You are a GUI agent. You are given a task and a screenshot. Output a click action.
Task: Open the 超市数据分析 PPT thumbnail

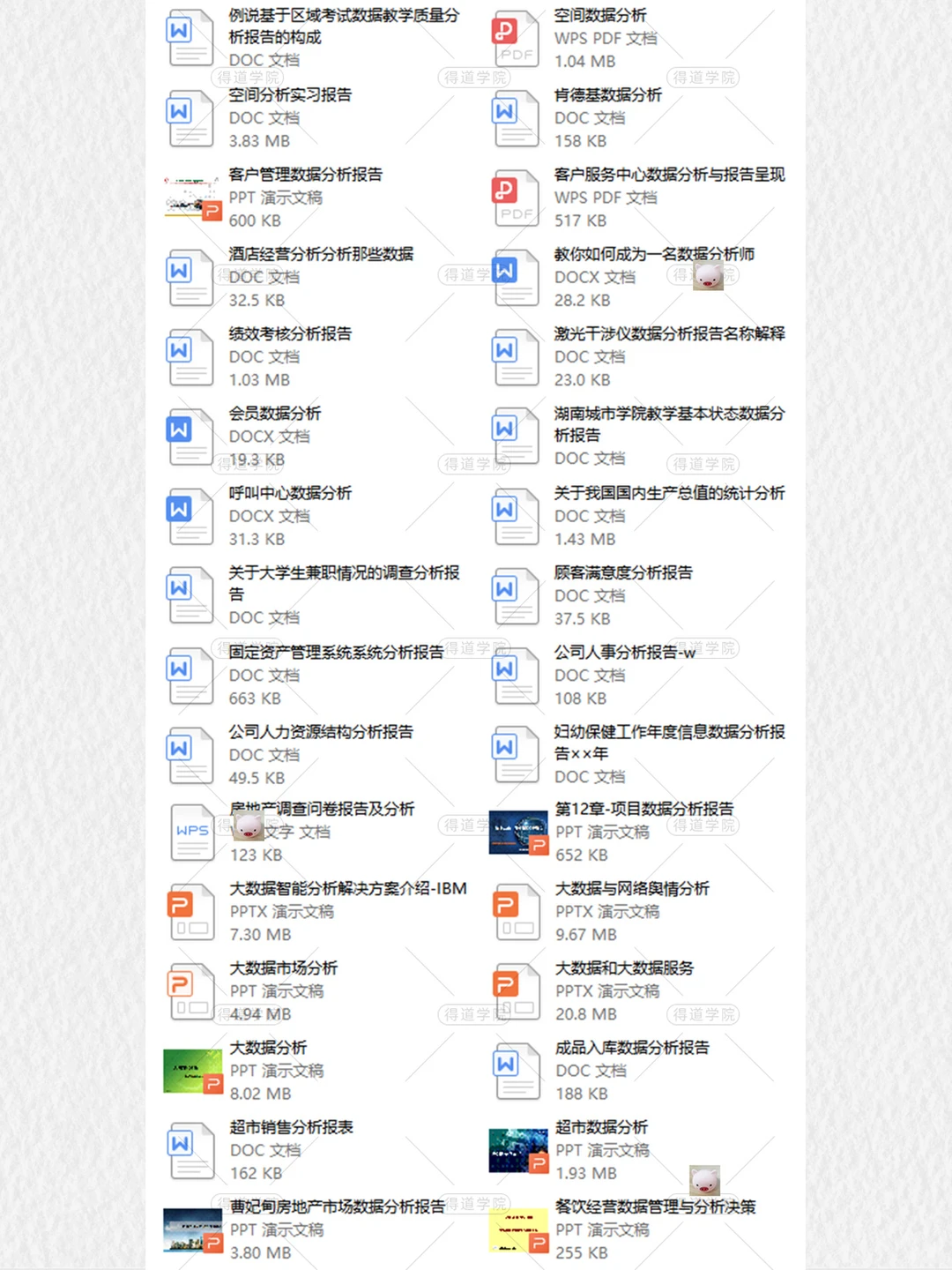[517, 1150]
